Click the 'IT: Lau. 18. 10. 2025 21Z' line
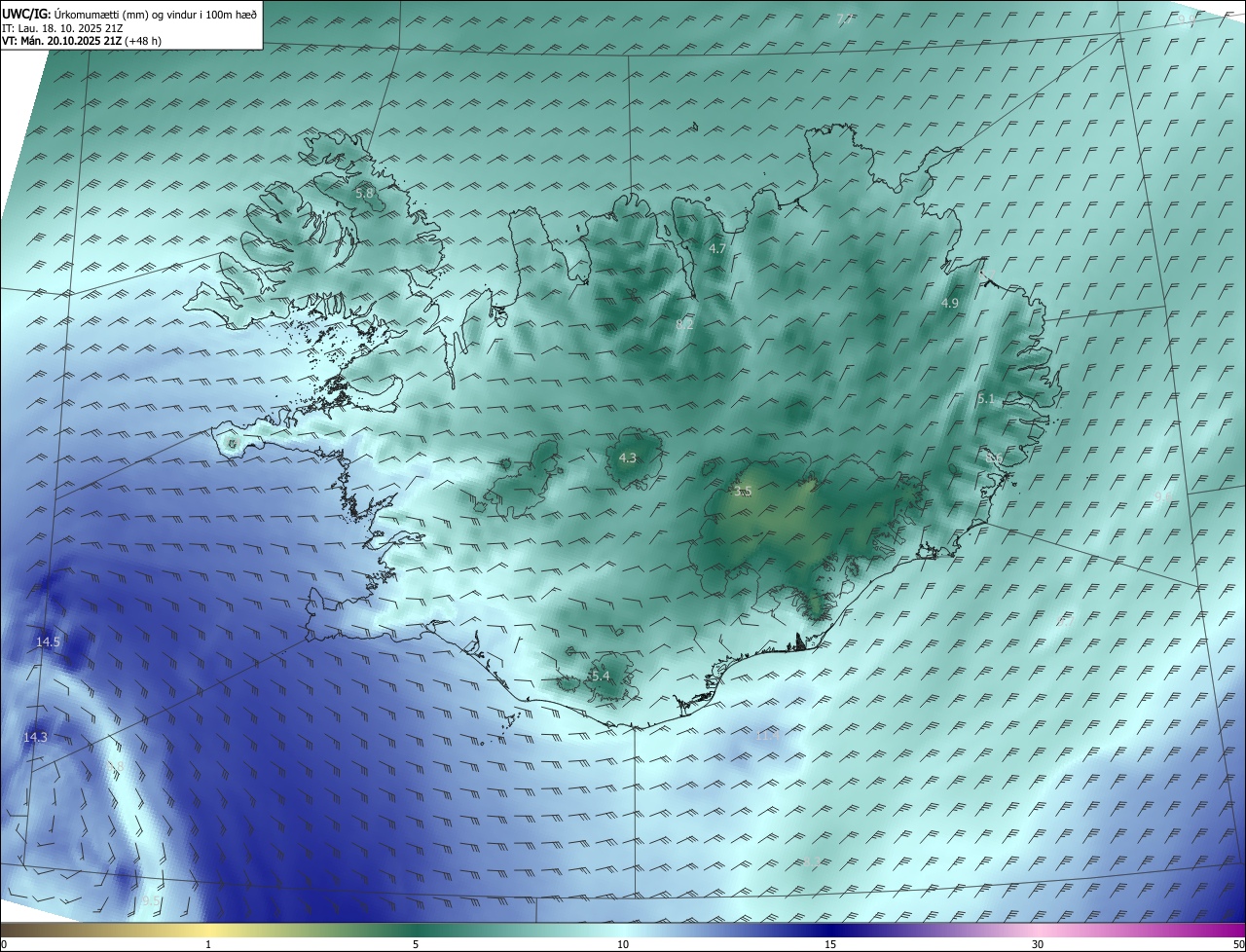This screenshot has width=1246, height=952. coord(61,29)
